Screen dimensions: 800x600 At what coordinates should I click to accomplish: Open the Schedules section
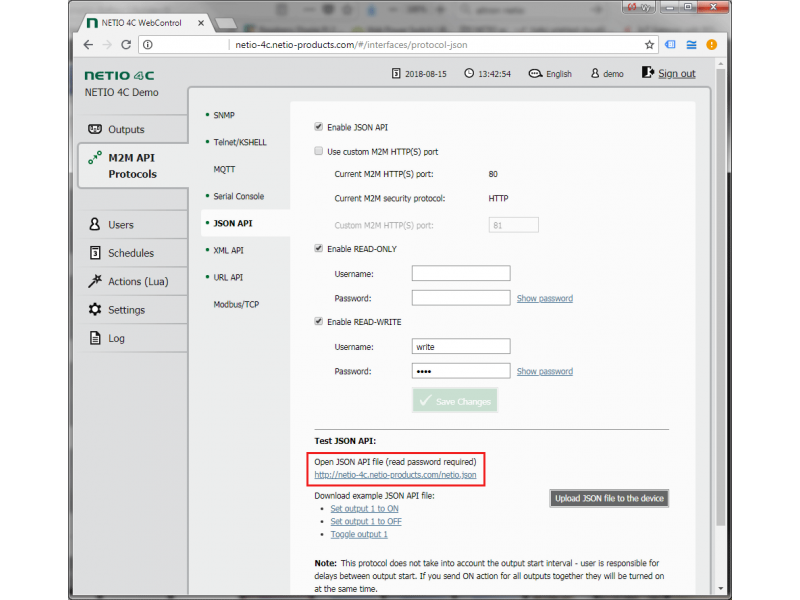point(133,253)
